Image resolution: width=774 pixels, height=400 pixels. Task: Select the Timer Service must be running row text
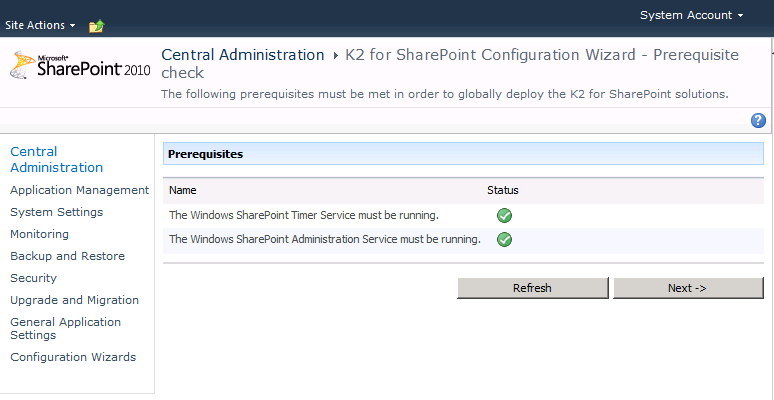pos(304,216)
